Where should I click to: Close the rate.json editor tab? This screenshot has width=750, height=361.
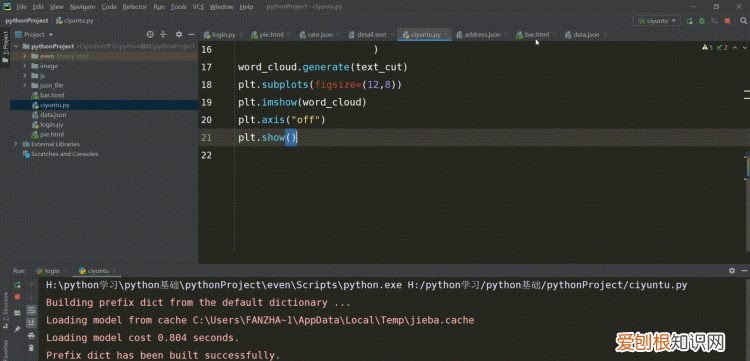(x=339, y=35)
